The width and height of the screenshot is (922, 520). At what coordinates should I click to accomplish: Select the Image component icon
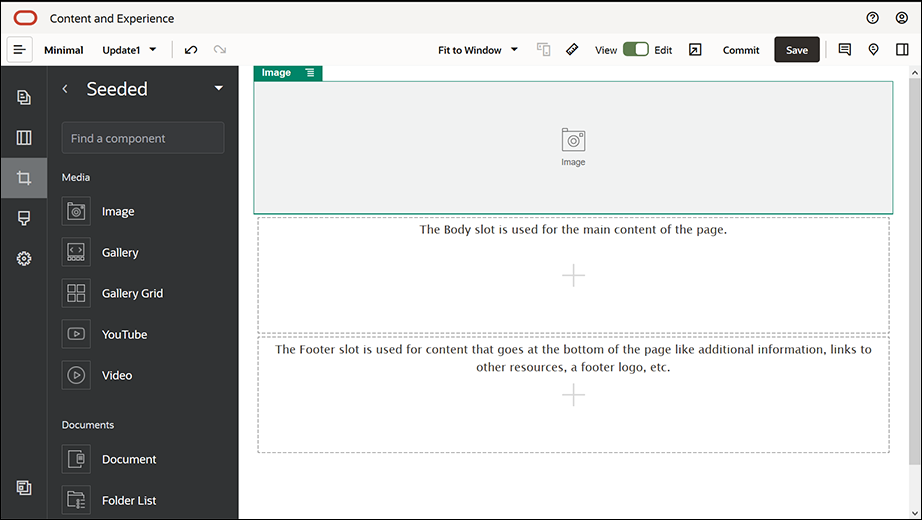point(76,211)
